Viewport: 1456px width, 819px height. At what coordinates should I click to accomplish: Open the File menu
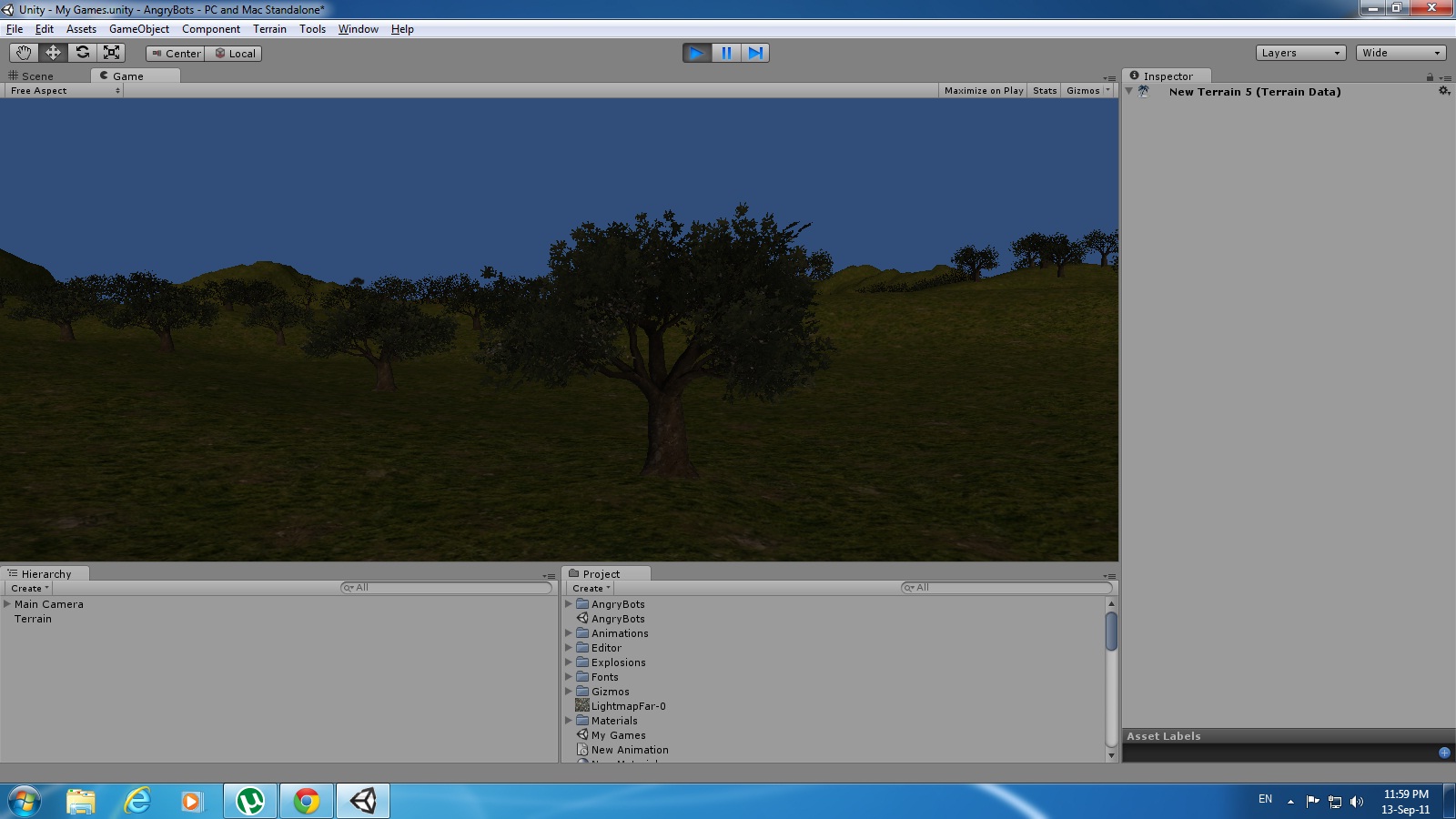click(x=15, y=29)
